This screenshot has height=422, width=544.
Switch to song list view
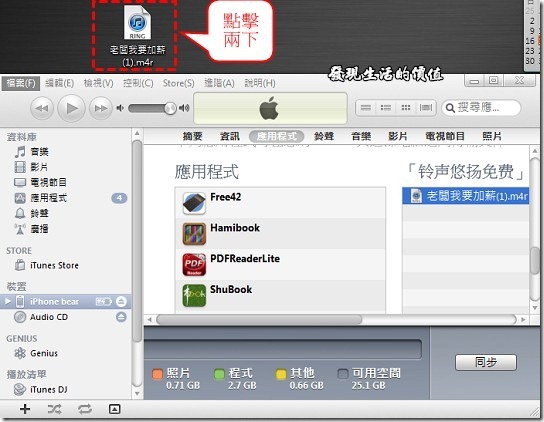coord(366,108)
